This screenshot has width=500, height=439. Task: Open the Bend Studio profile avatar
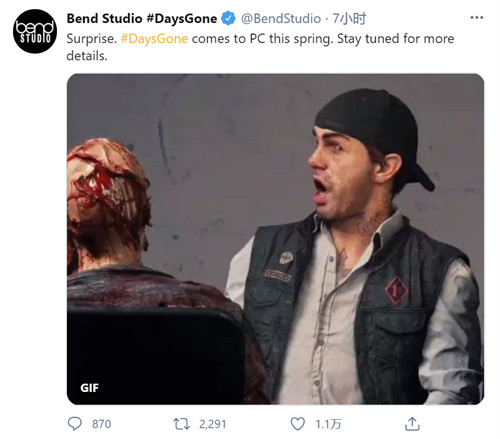(35, 31)
